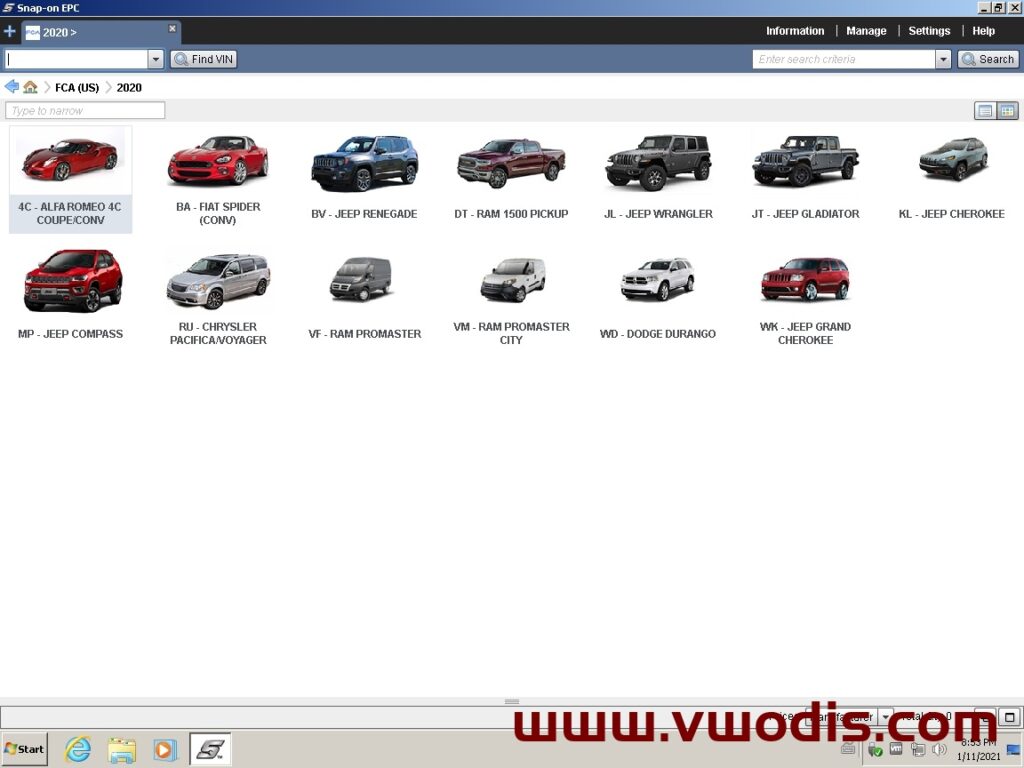Click 'RU - CHRYSLER PACIFICA/VOYAGER' label
The image size is (1024, 768).
217,333
